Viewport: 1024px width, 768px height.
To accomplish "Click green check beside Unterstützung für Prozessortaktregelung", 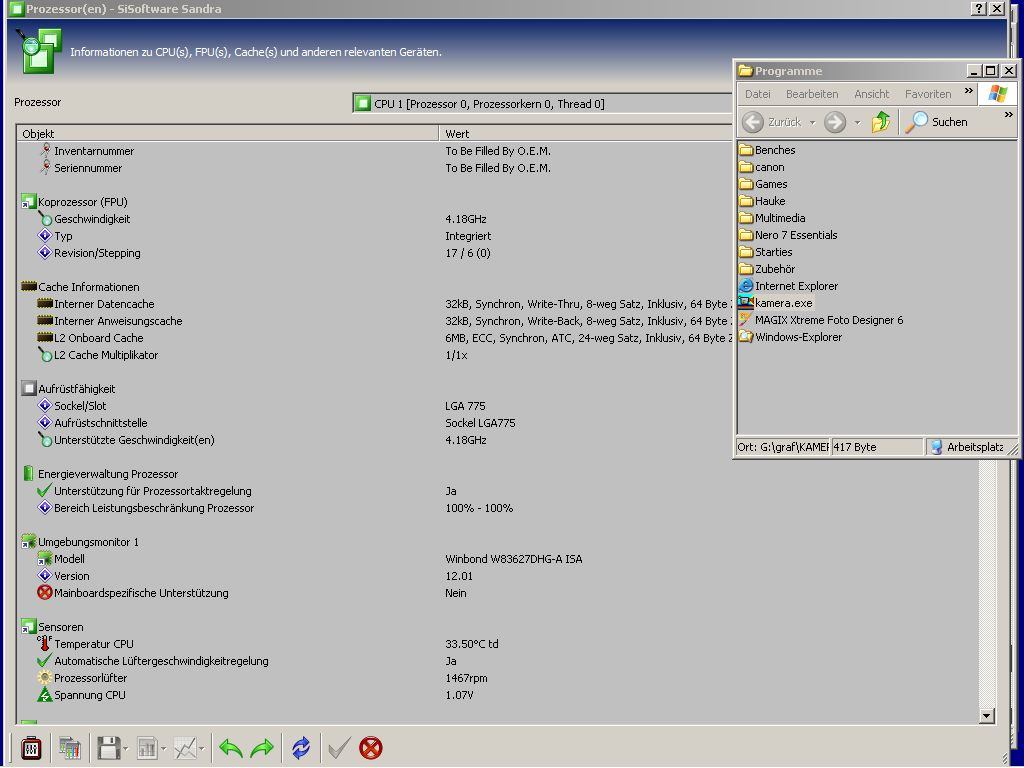I will coord(44,490).
